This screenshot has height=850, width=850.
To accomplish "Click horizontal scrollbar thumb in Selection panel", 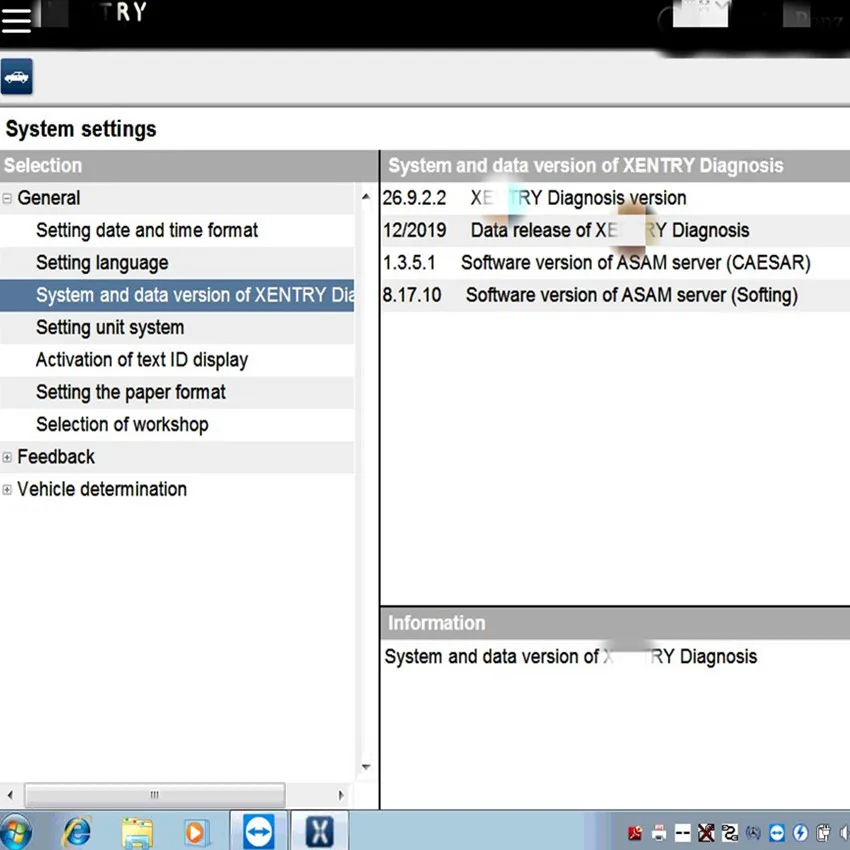I will [x=155, y=795].
